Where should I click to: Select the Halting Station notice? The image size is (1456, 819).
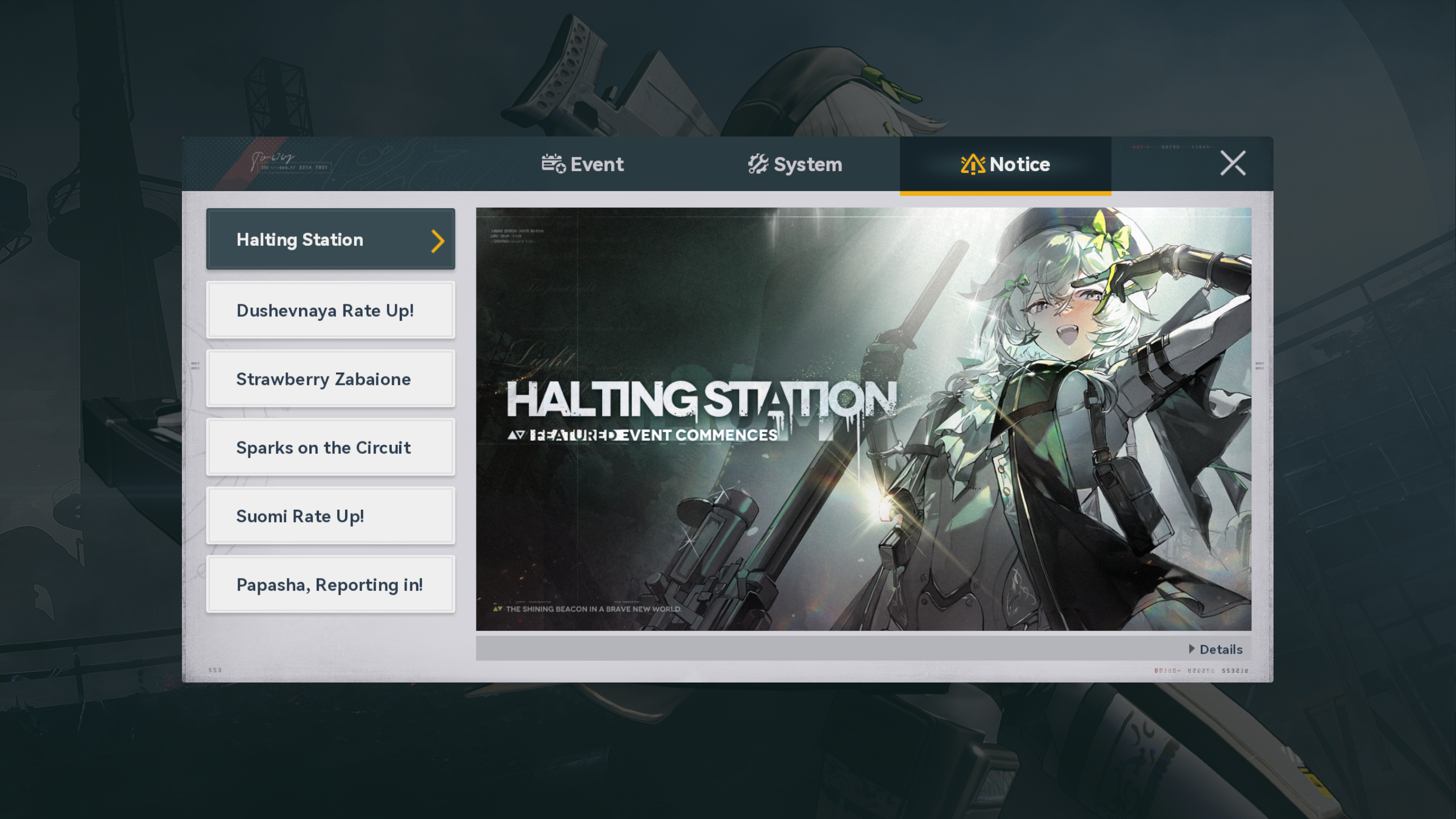click(330, 239)
